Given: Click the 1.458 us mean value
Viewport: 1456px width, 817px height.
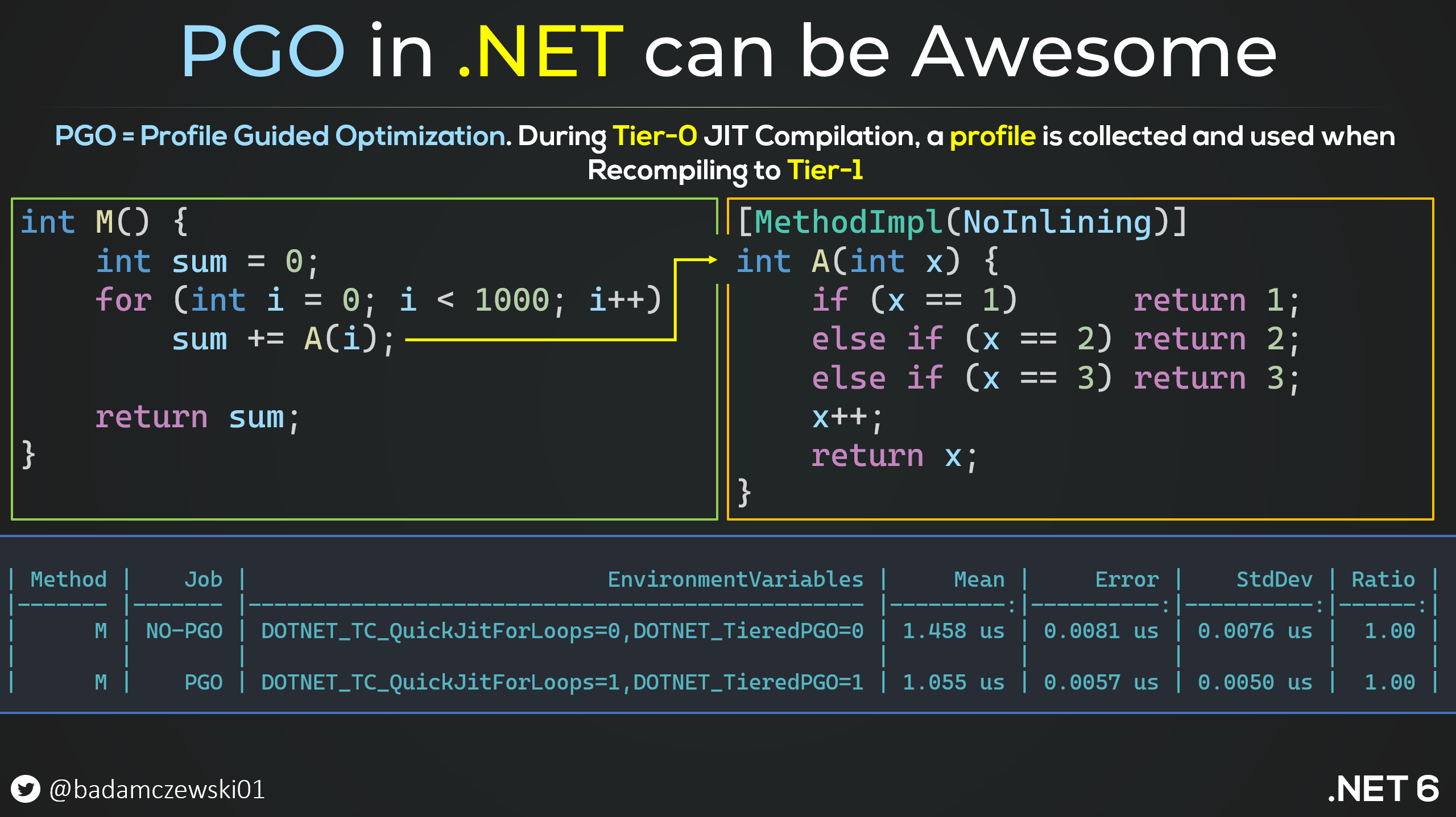Looking at the screenshot, I should tap(953, 631).
